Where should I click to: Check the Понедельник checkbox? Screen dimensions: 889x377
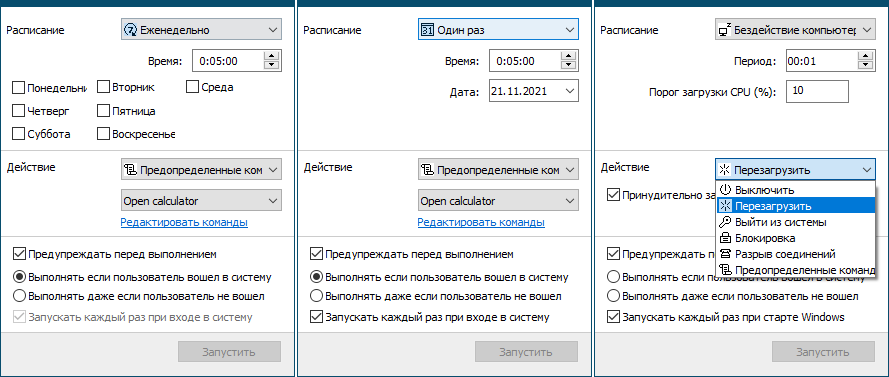point(18,87)
